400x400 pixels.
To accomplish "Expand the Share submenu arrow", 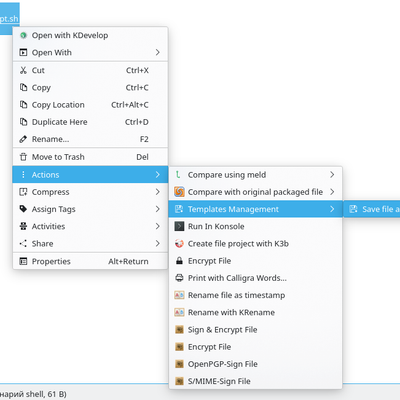I will [x=157, y=244].
